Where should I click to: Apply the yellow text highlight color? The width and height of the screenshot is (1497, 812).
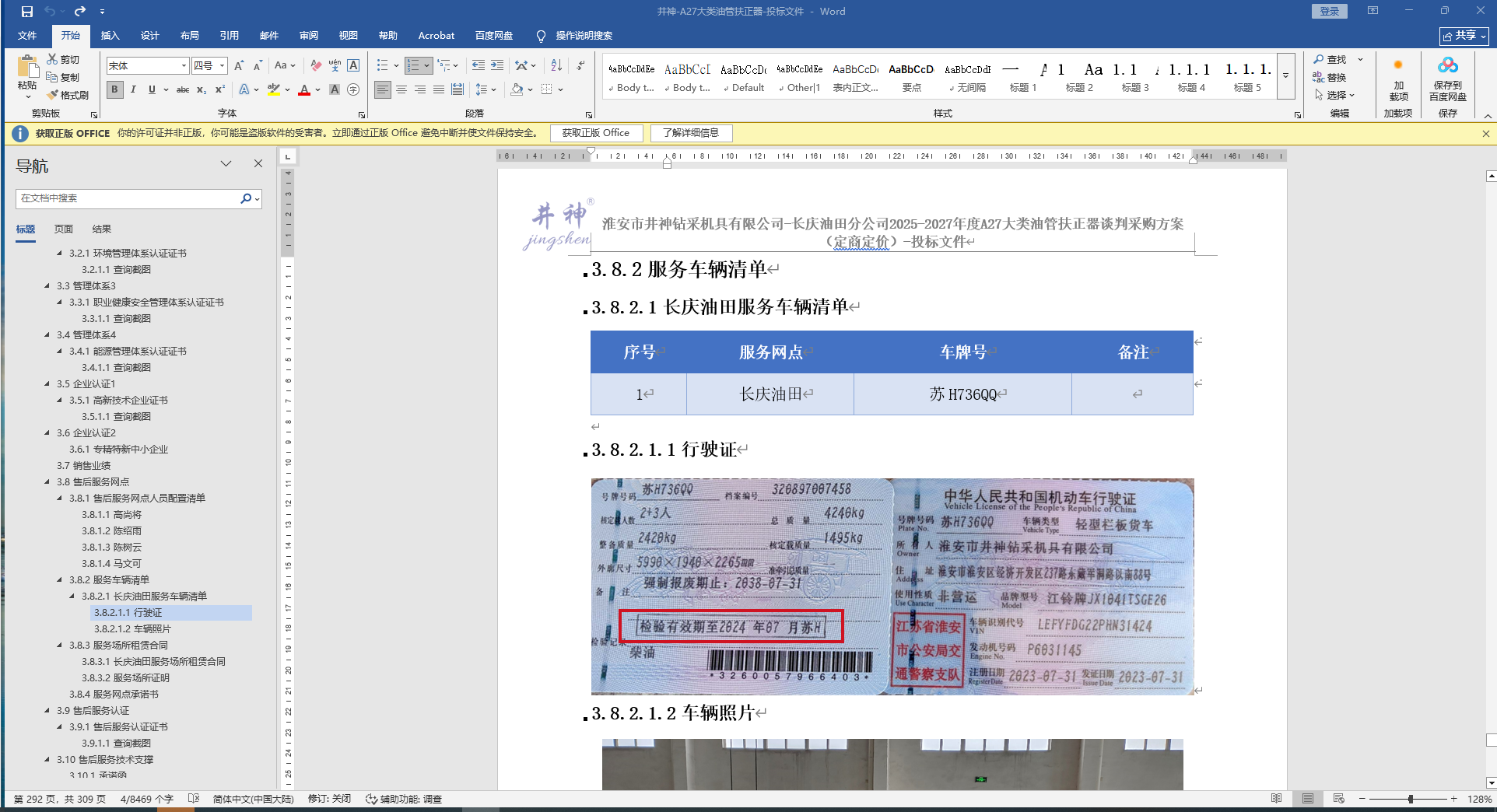[x=273, y=89]
